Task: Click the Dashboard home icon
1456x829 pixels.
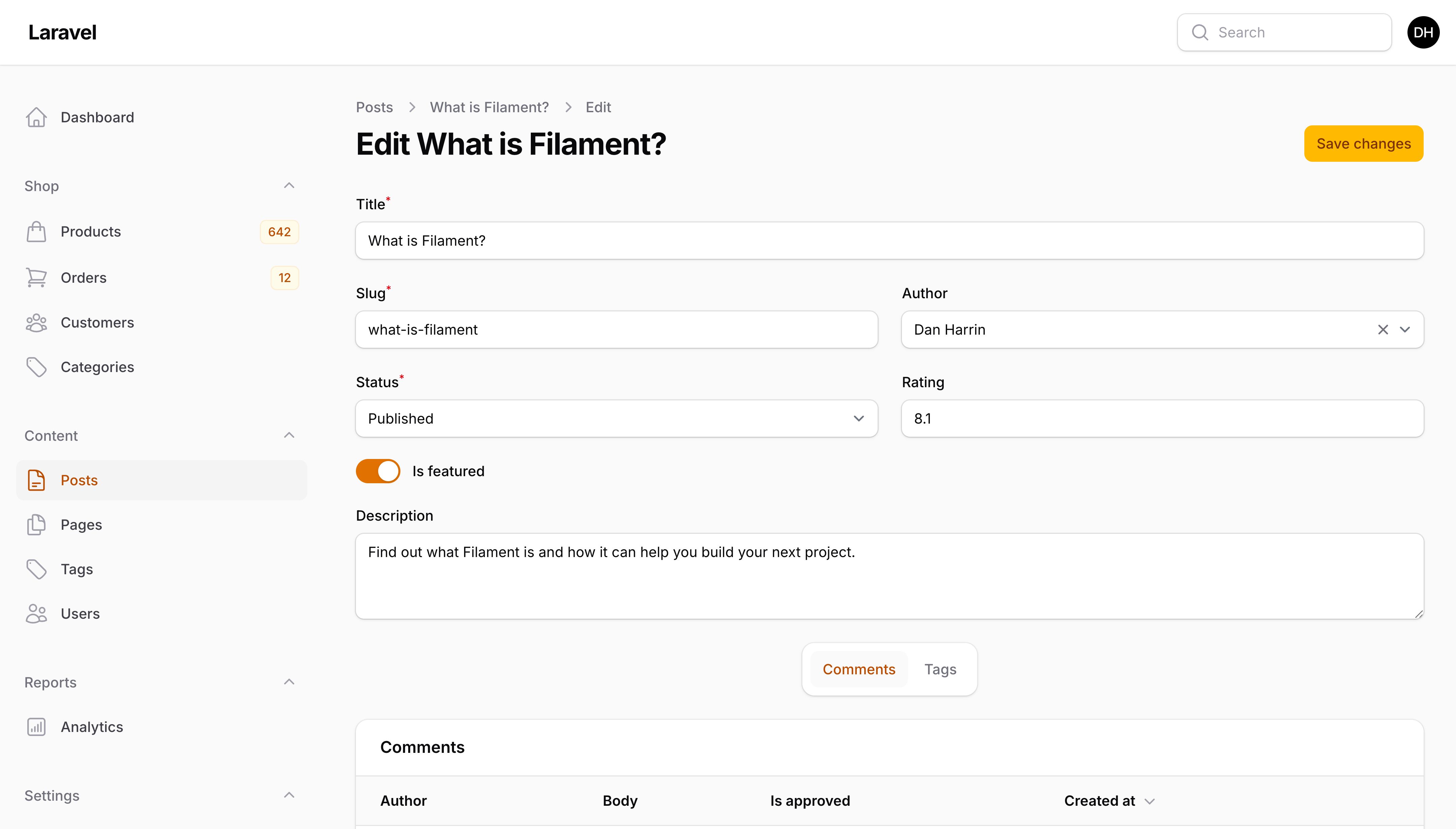Action: tap(36, 117)
